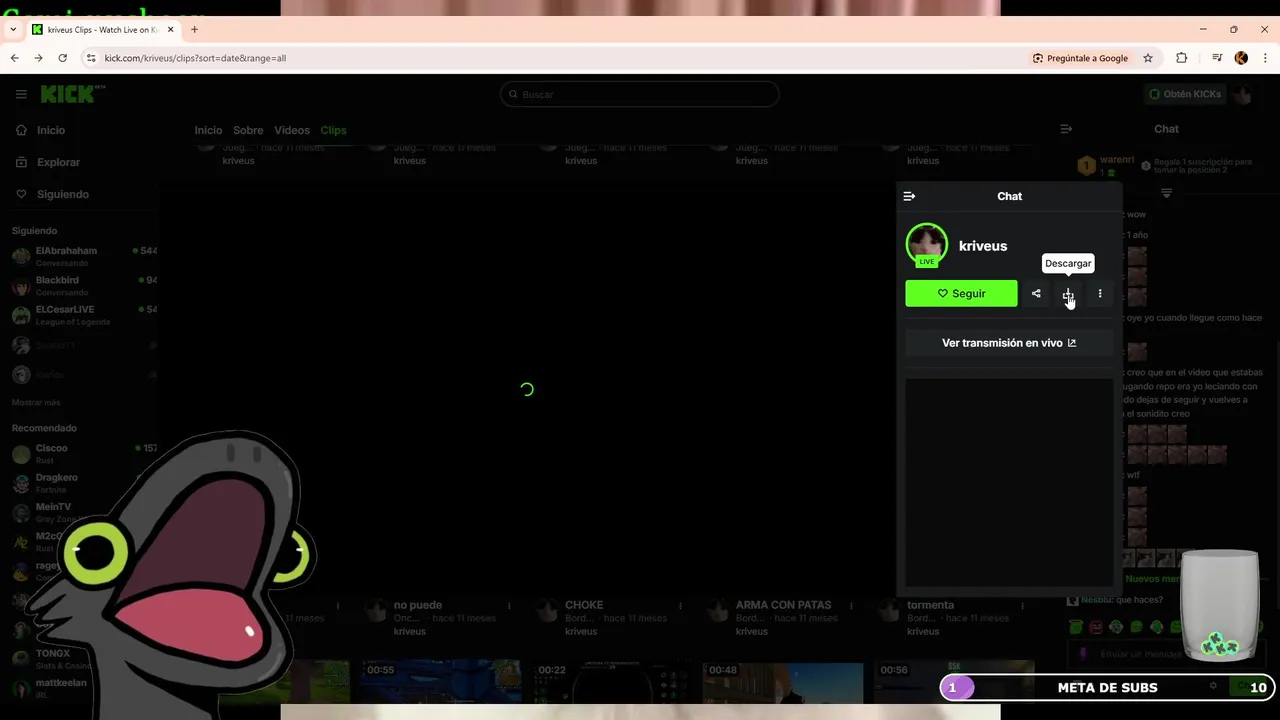Click the Descargar download icon
The image size is (1280, 720).
coord(1068,294)
